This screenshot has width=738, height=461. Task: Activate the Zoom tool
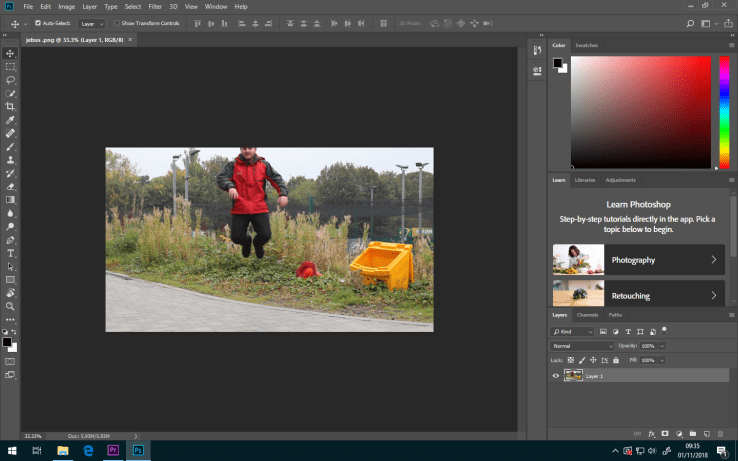click(x=11, y=306)
